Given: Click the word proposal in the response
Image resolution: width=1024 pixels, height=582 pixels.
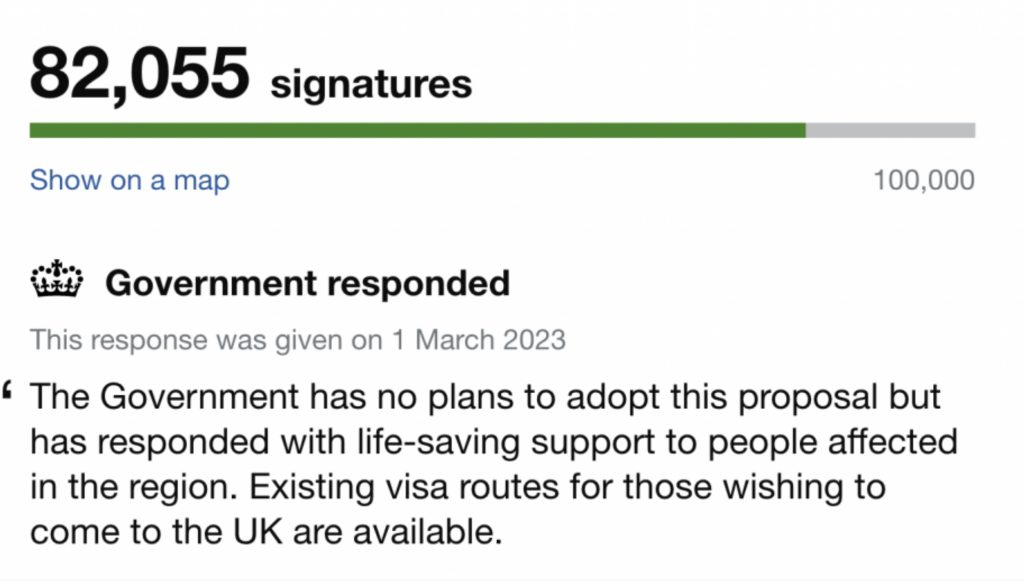Looking at the screenshot, I should (807, 398).
